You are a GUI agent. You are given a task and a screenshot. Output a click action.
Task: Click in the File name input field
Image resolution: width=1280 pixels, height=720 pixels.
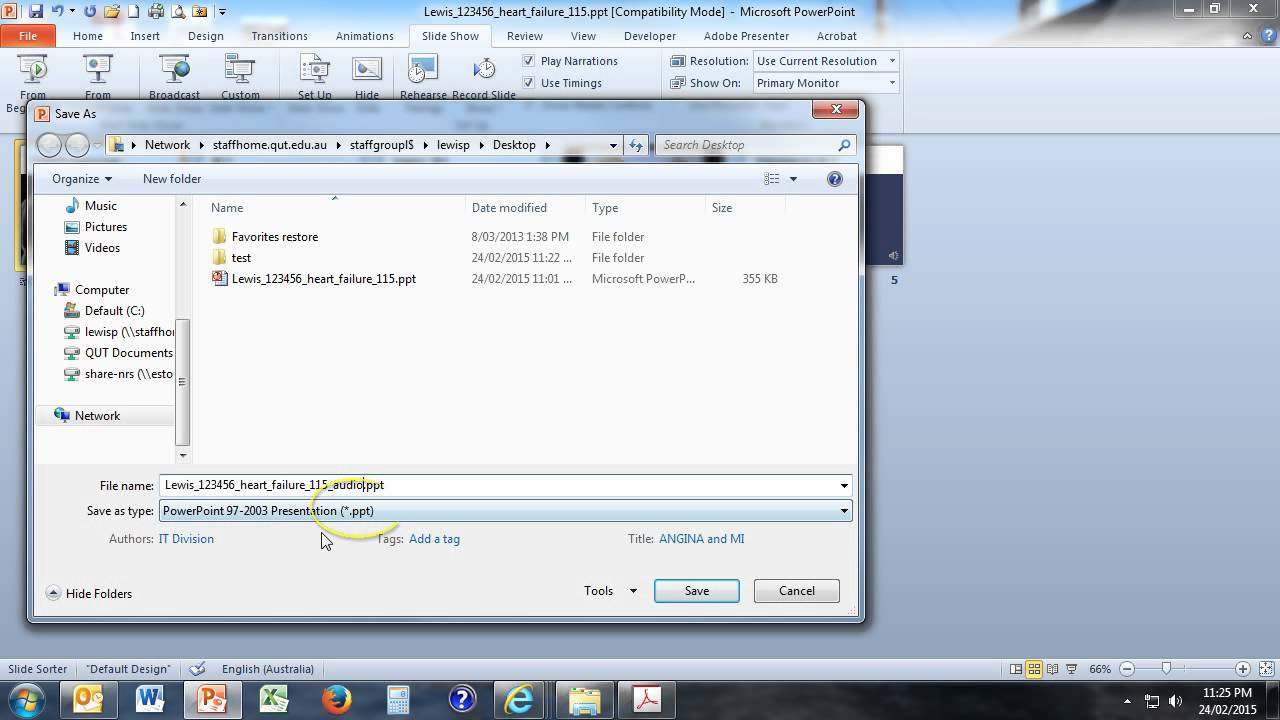point(498,486)
